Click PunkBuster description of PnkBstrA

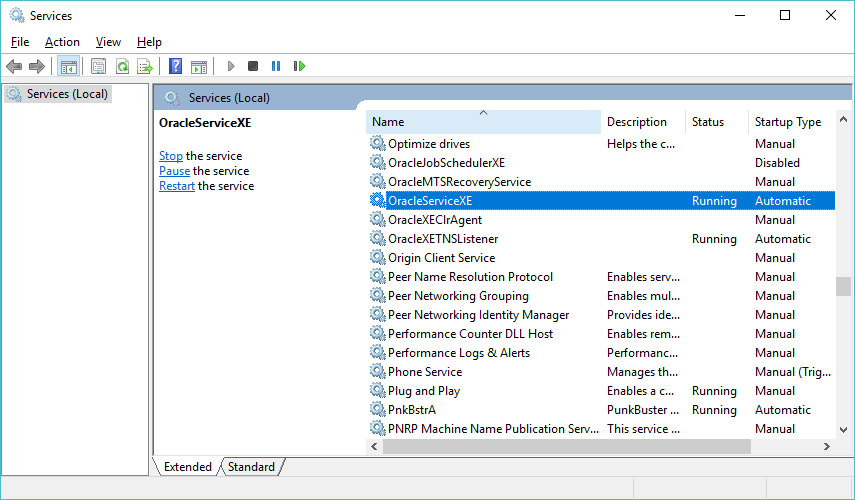(643, 410)
